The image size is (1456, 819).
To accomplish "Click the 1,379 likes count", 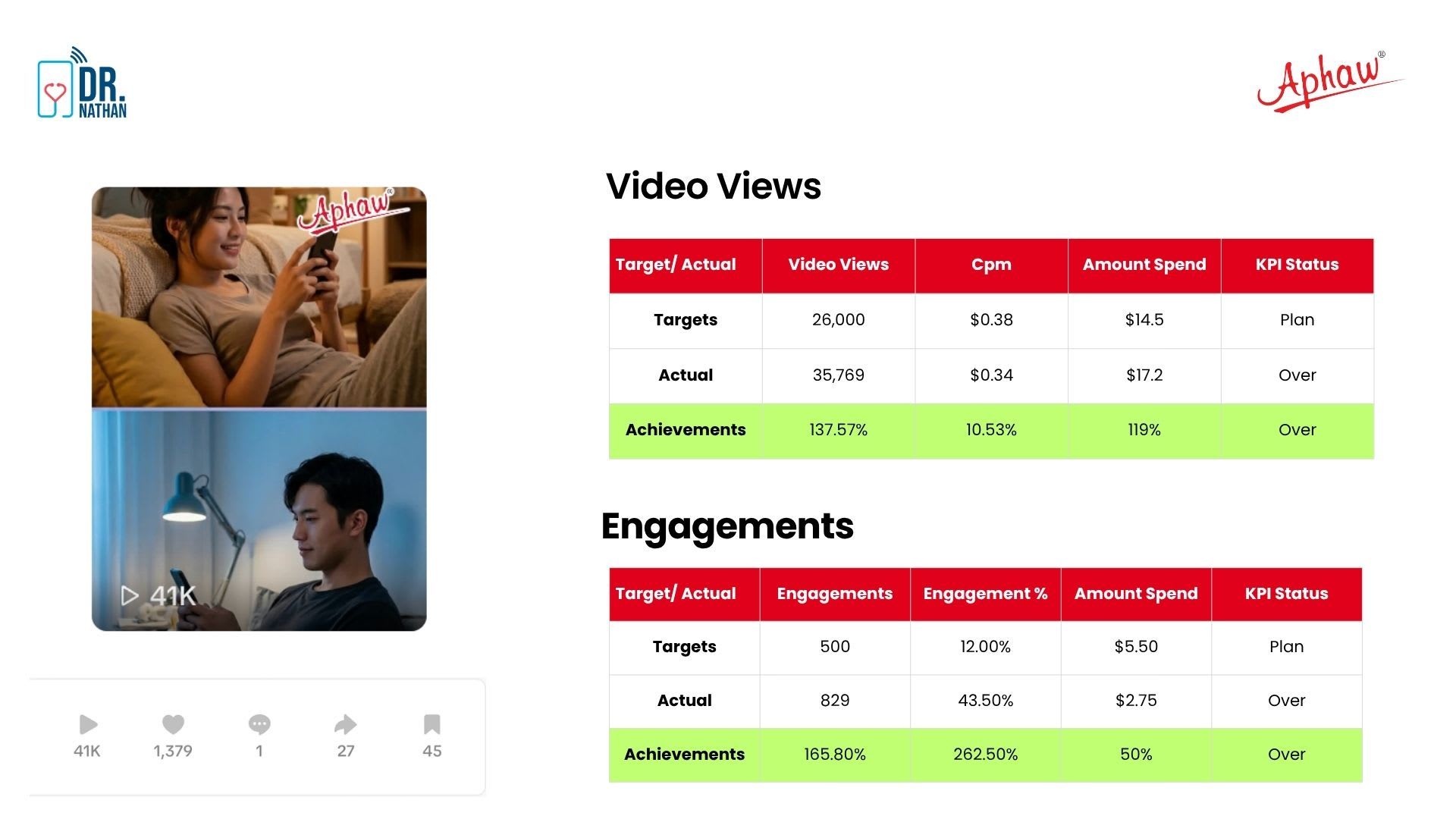I will pos(173,752).
